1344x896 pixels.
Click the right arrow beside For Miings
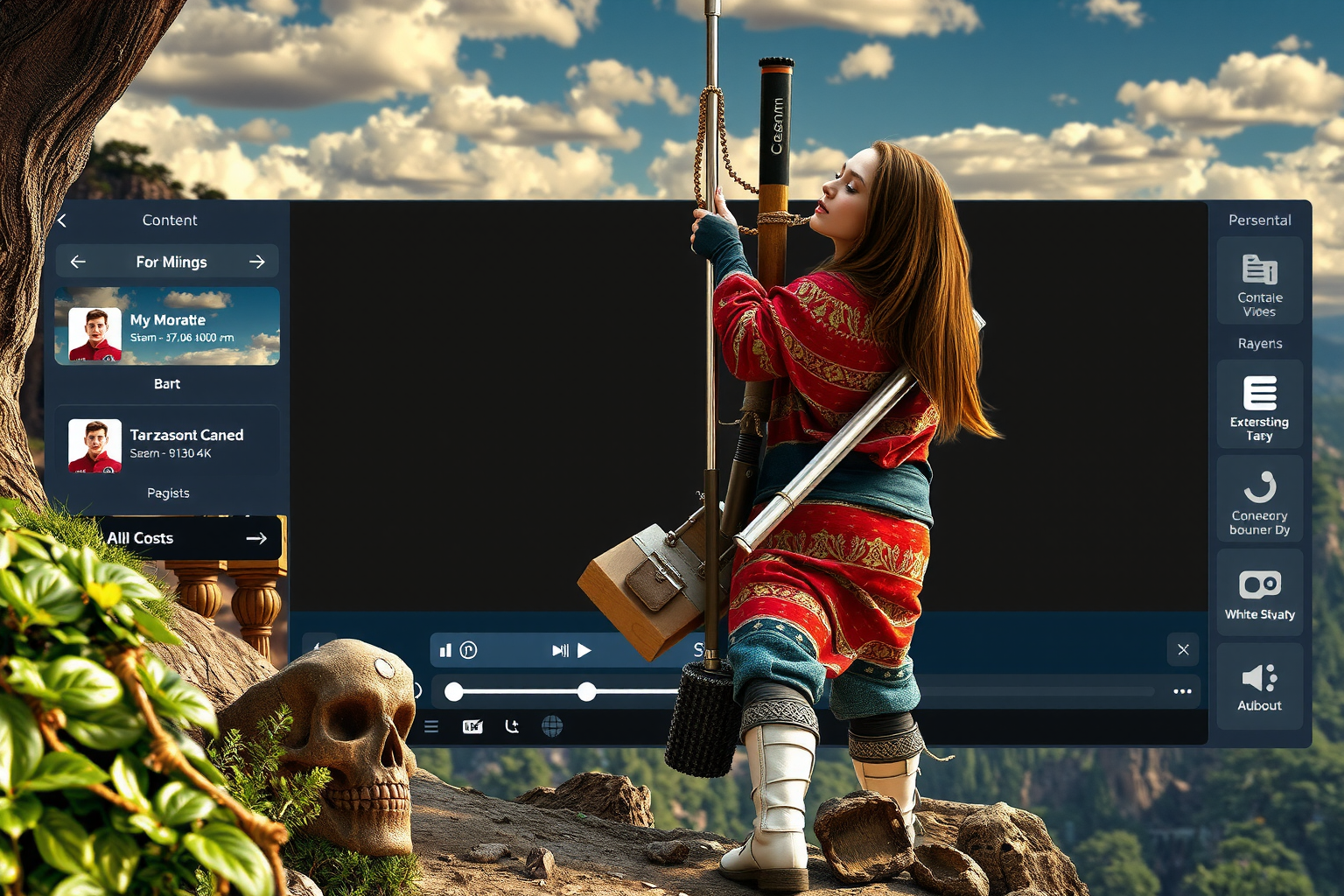pyautogui.click(x=256, y=262)
